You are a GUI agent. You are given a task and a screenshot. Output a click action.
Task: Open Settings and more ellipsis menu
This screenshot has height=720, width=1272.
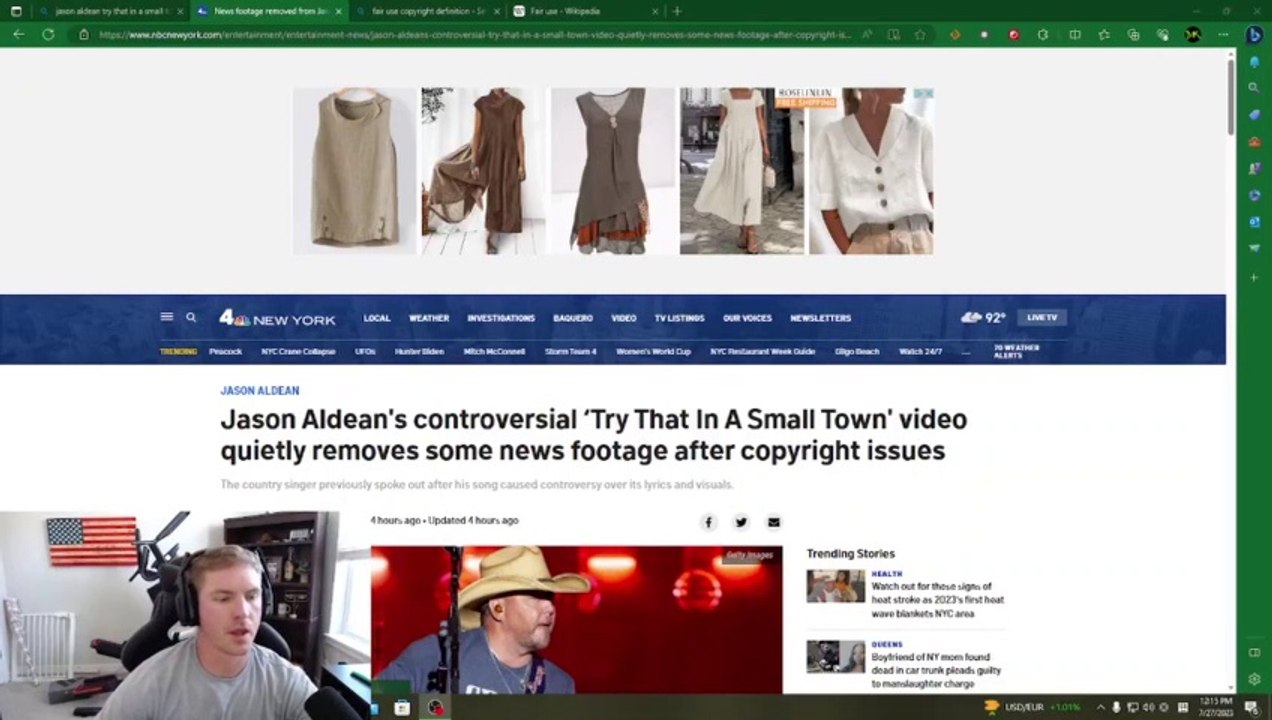click(1223, 34)
